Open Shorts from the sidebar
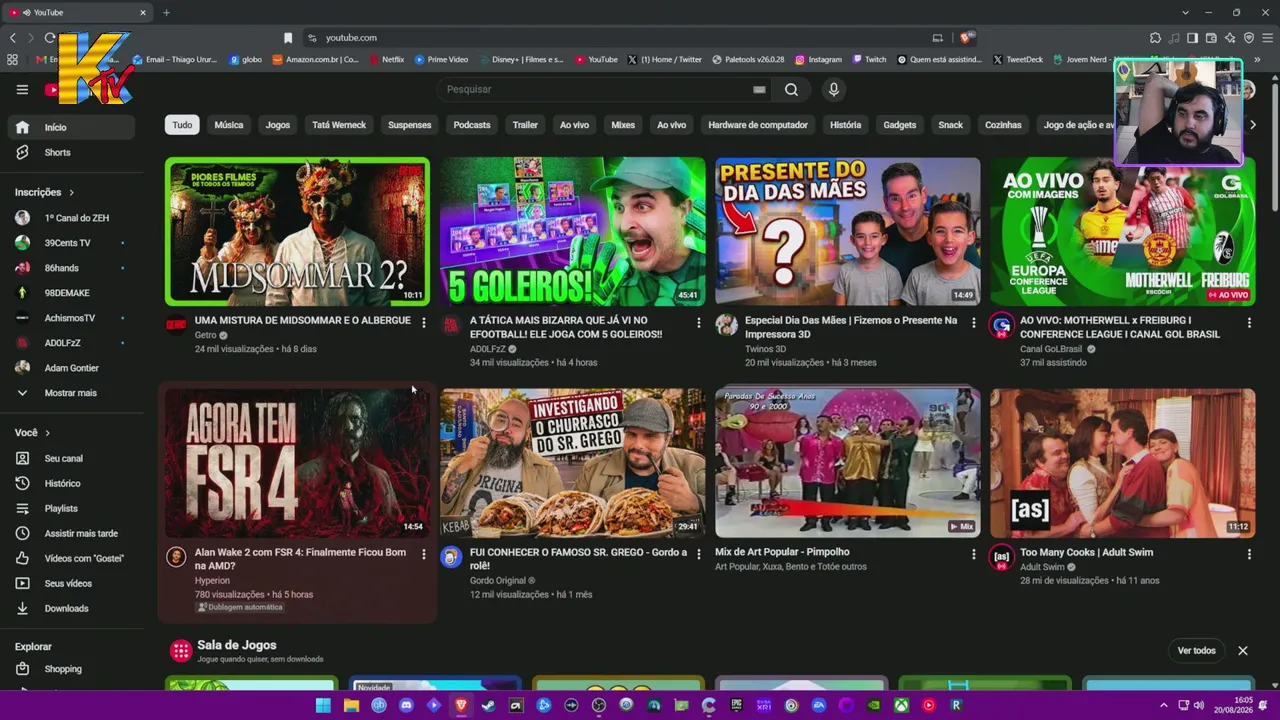The width and height of the screenshot is (1280, 720). click(x=71, y=152)
